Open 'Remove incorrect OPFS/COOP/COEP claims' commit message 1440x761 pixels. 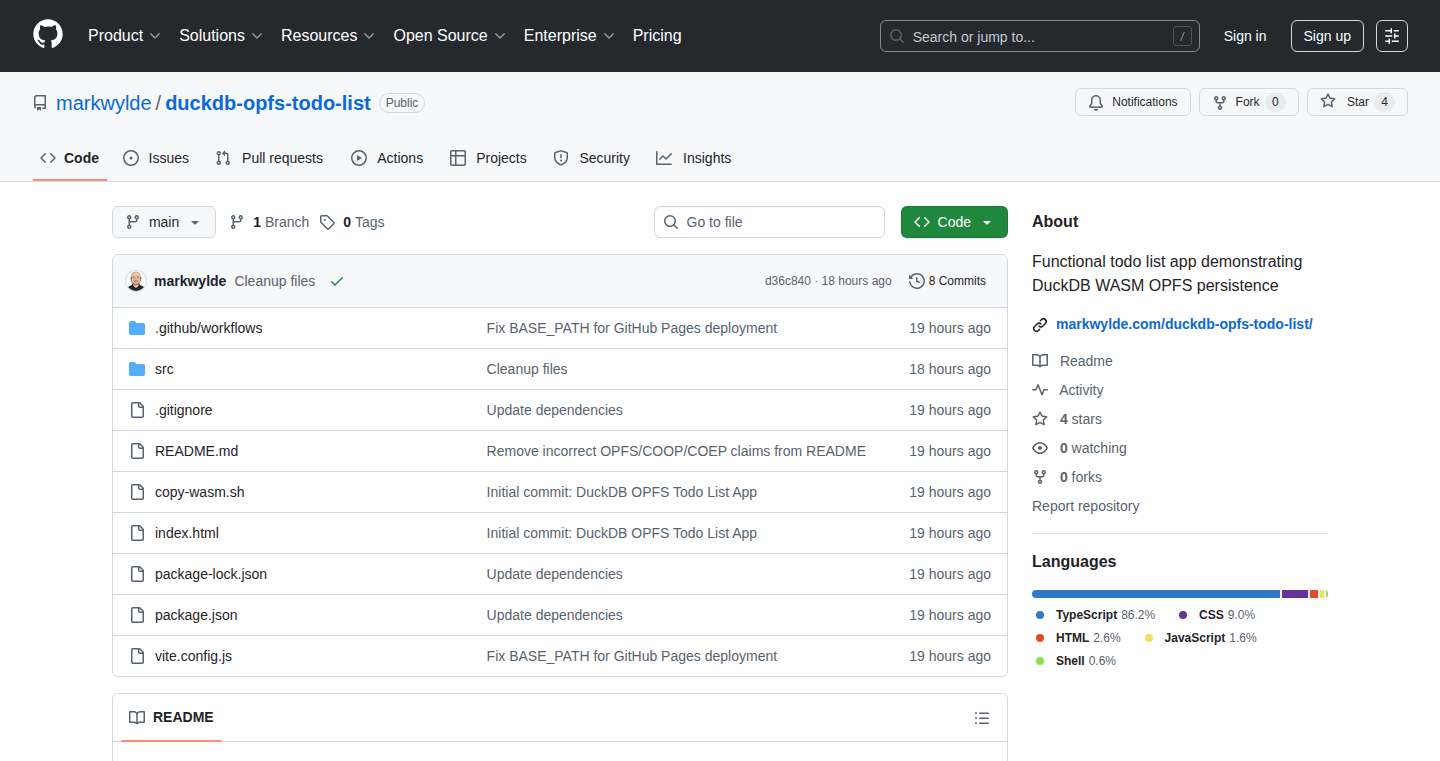(x=676, y=451)
